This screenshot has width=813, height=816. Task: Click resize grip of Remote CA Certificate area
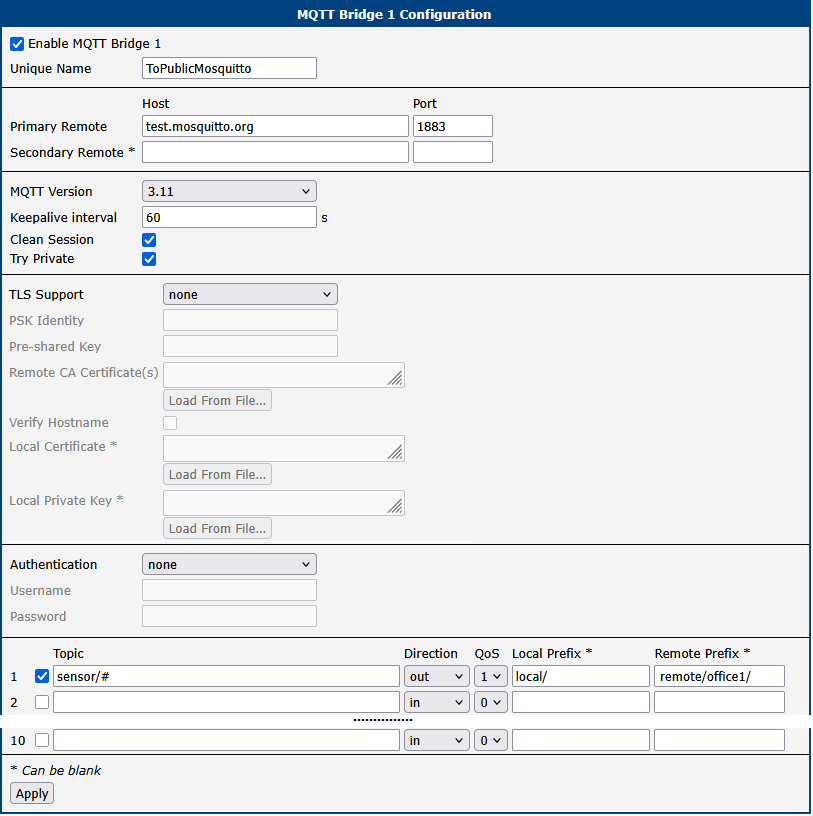pyautogui.click(x=396, y=379)
